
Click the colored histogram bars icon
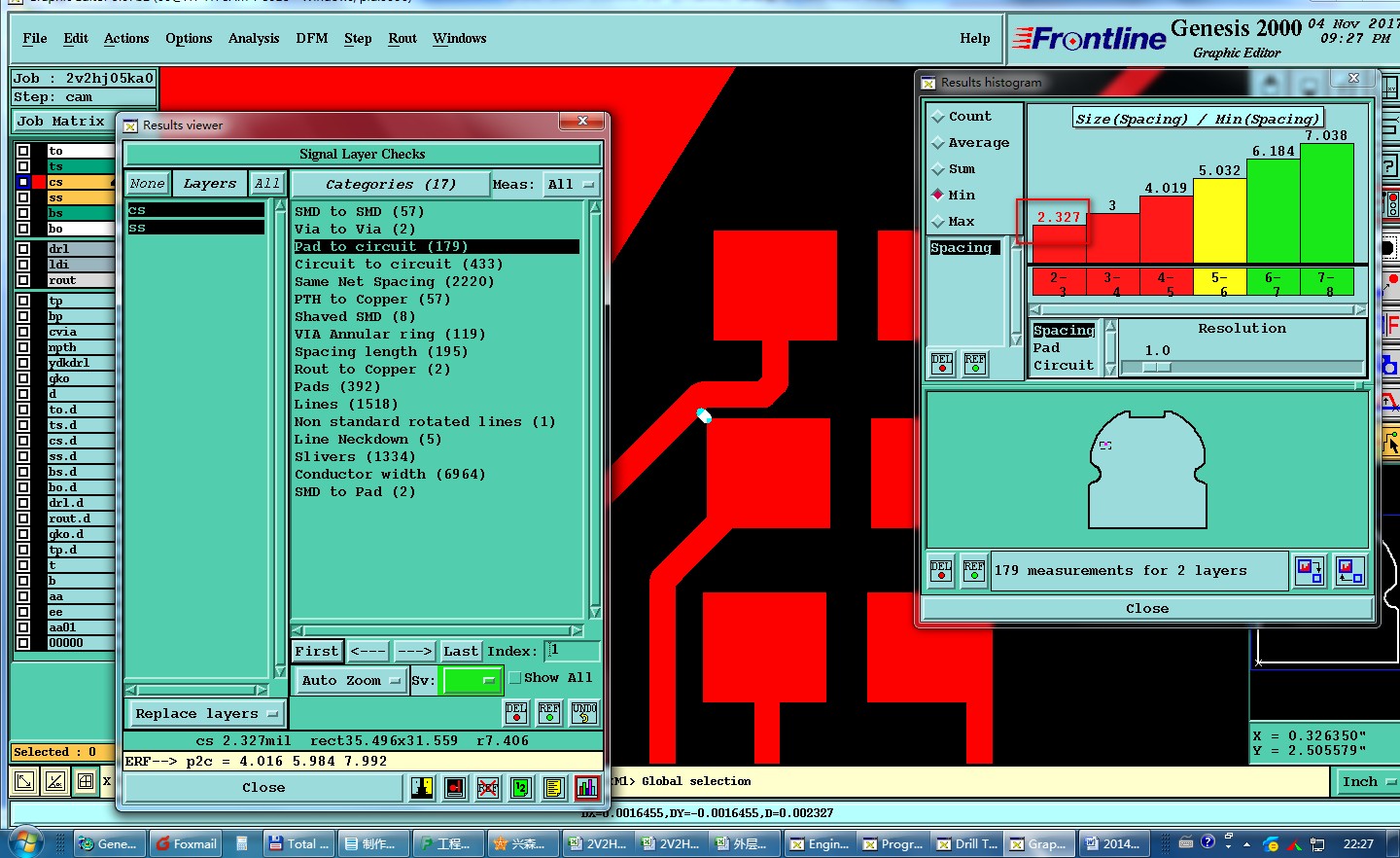[x=587, y=788]
